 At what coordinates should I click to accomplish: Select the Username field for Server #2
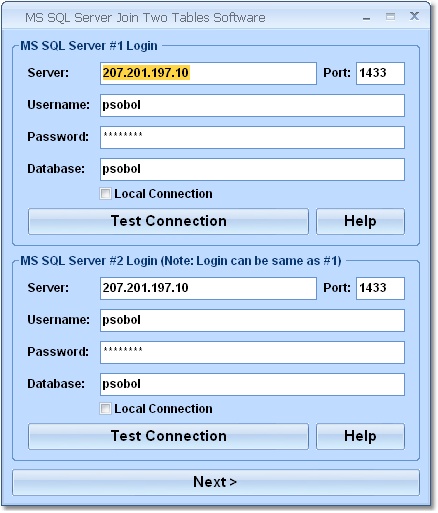pos(252,320)
